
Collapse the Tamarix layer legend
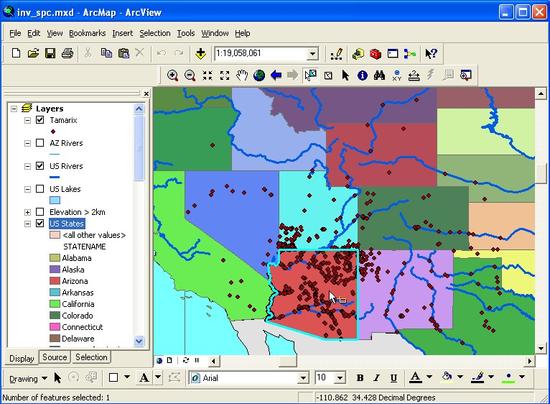coord(27,120)
